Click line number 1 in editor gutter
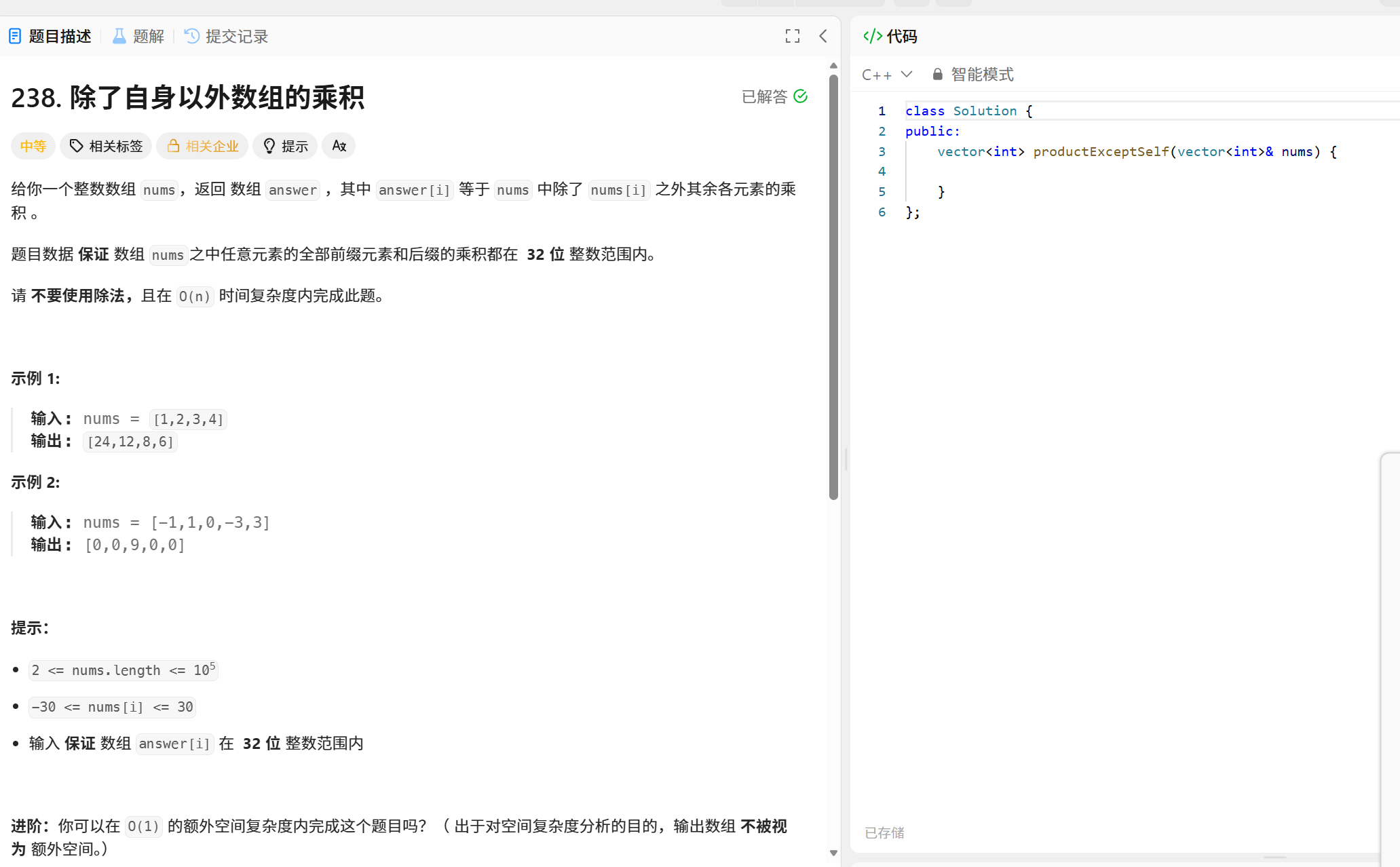Viewport: 1400px width, 867px height. 882,111
